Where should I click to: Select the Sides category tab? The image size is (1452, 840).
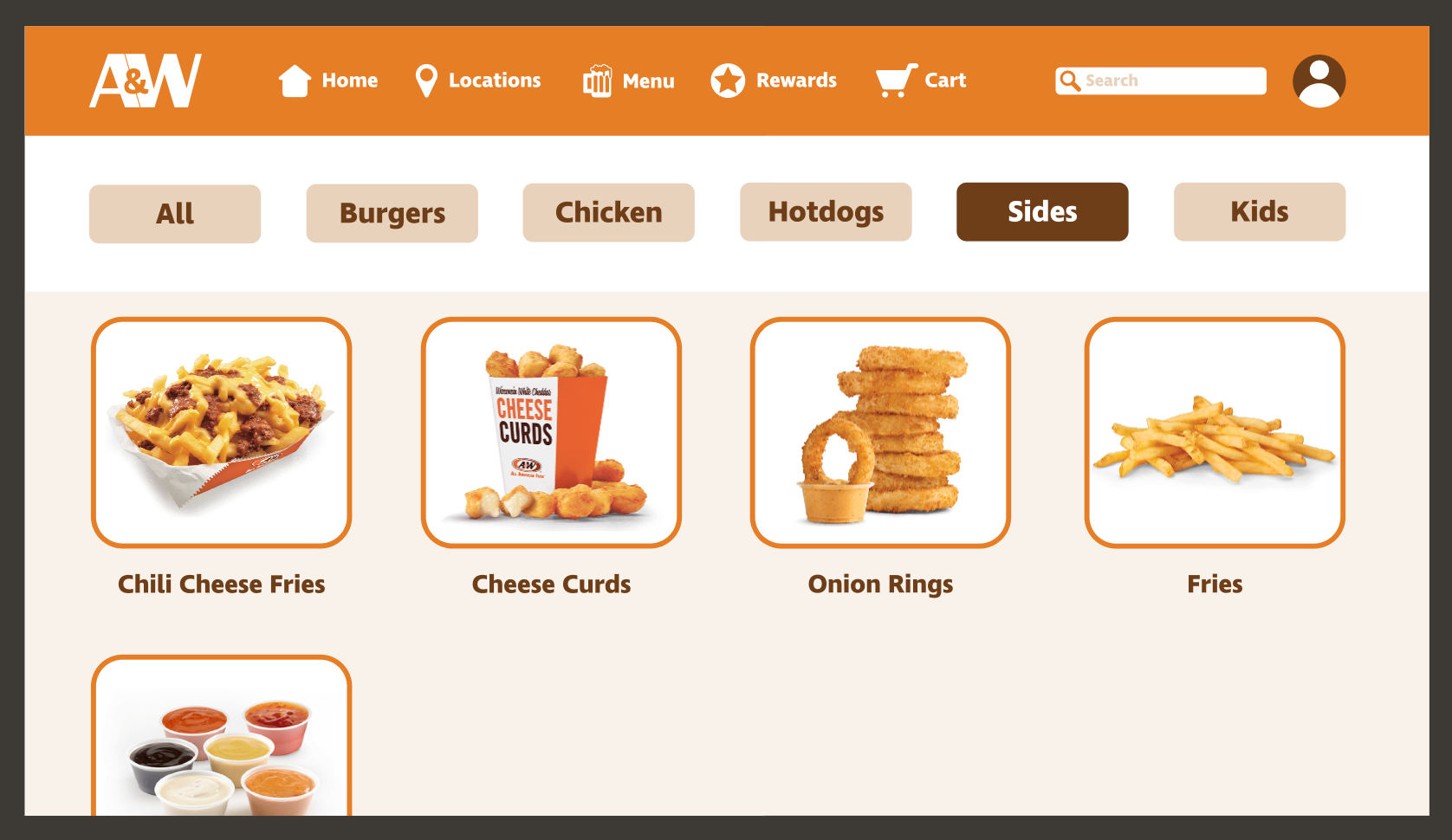1042,211
